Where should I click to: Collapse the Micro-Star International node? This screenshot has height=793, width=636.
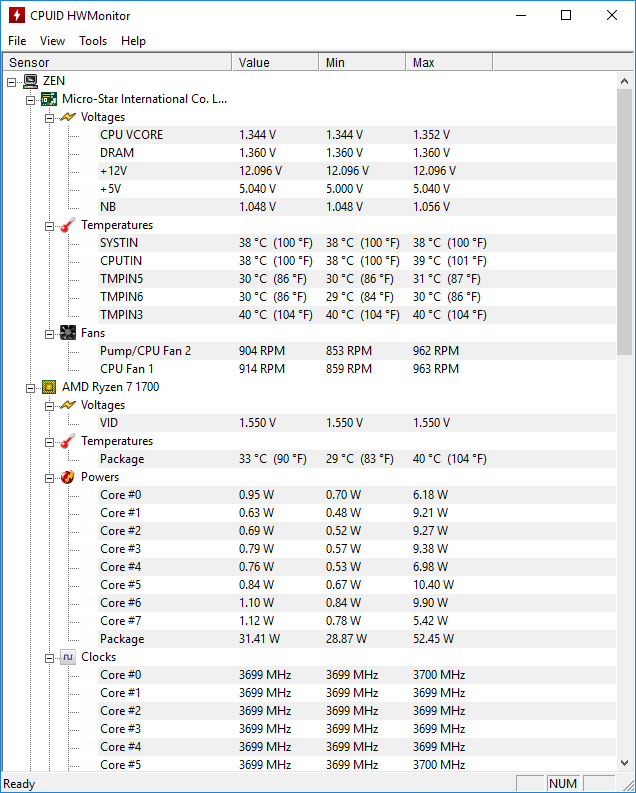[30, 100]
